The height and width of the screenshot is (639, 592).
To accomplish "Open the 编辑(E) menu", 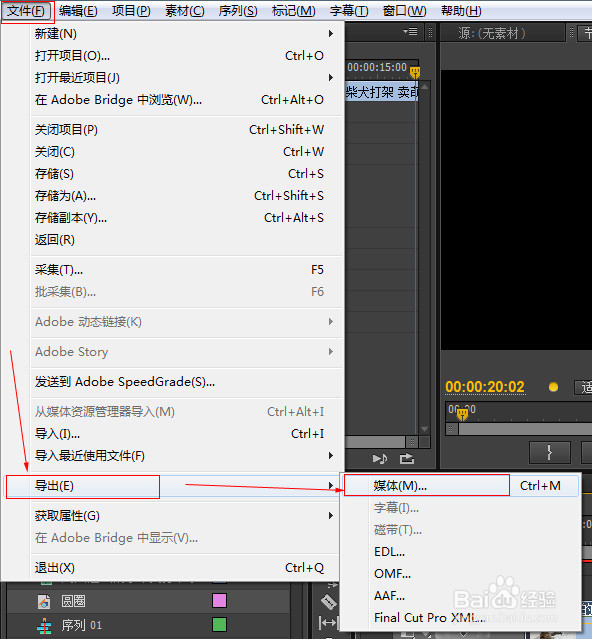I will (x=78, y=11).
